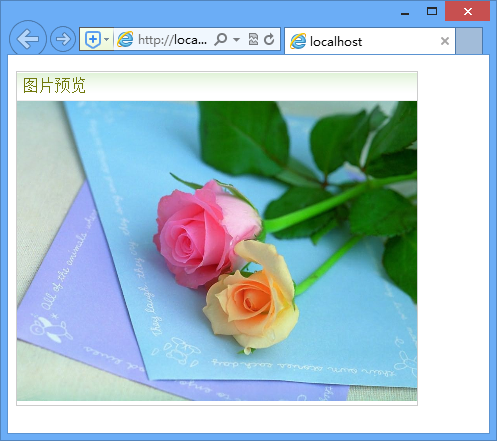Click the 图片预览 panel header

pos(217,86)
